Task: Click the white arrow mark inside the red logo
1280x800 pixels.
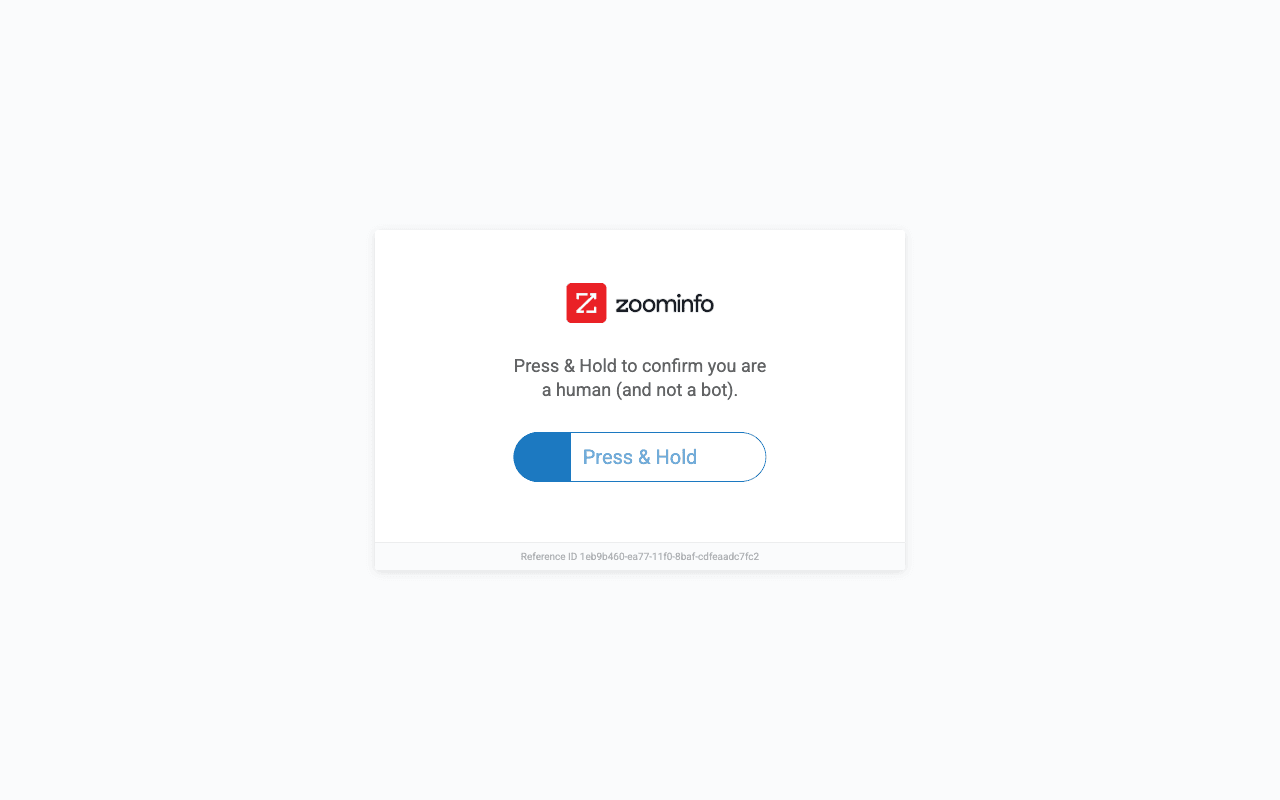Action: click(586, 303)
